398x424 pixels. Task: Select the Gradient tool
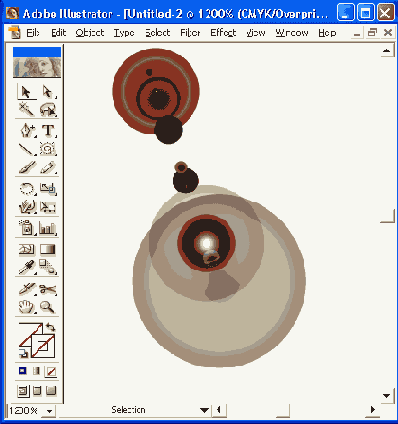[48, 249]
